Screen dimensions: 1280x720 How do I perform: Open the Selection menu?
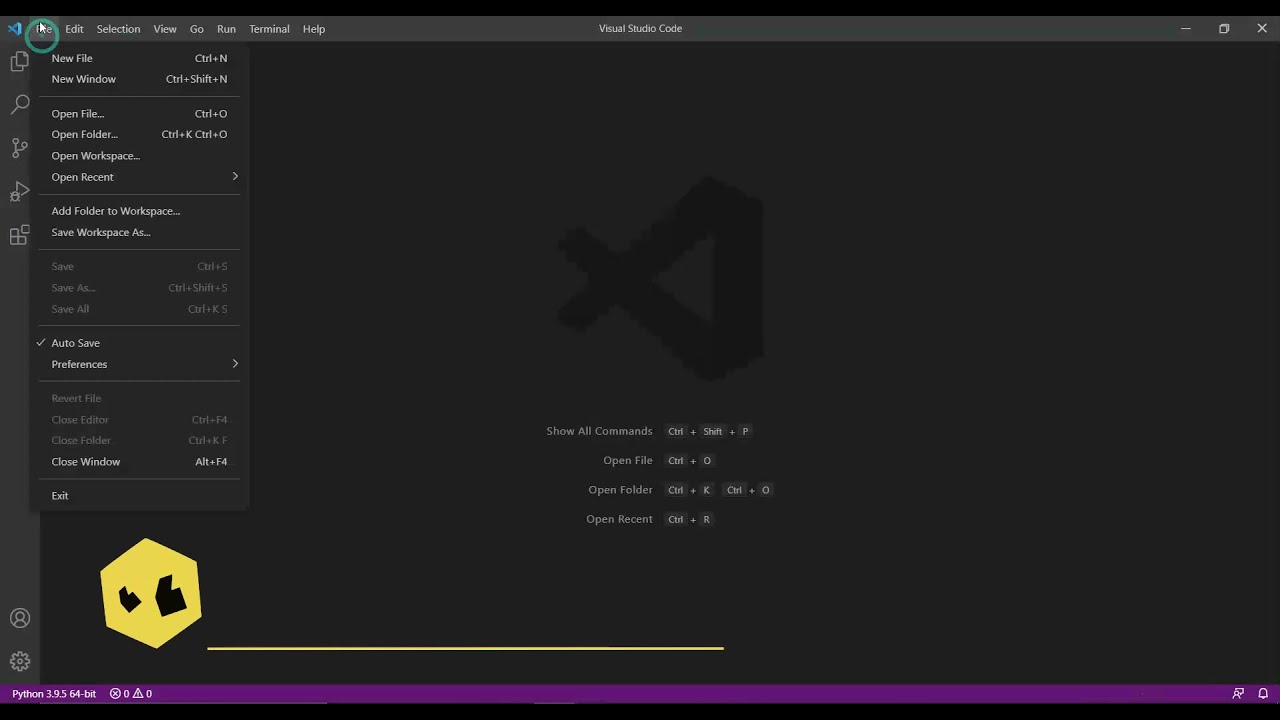pos(118,29)
